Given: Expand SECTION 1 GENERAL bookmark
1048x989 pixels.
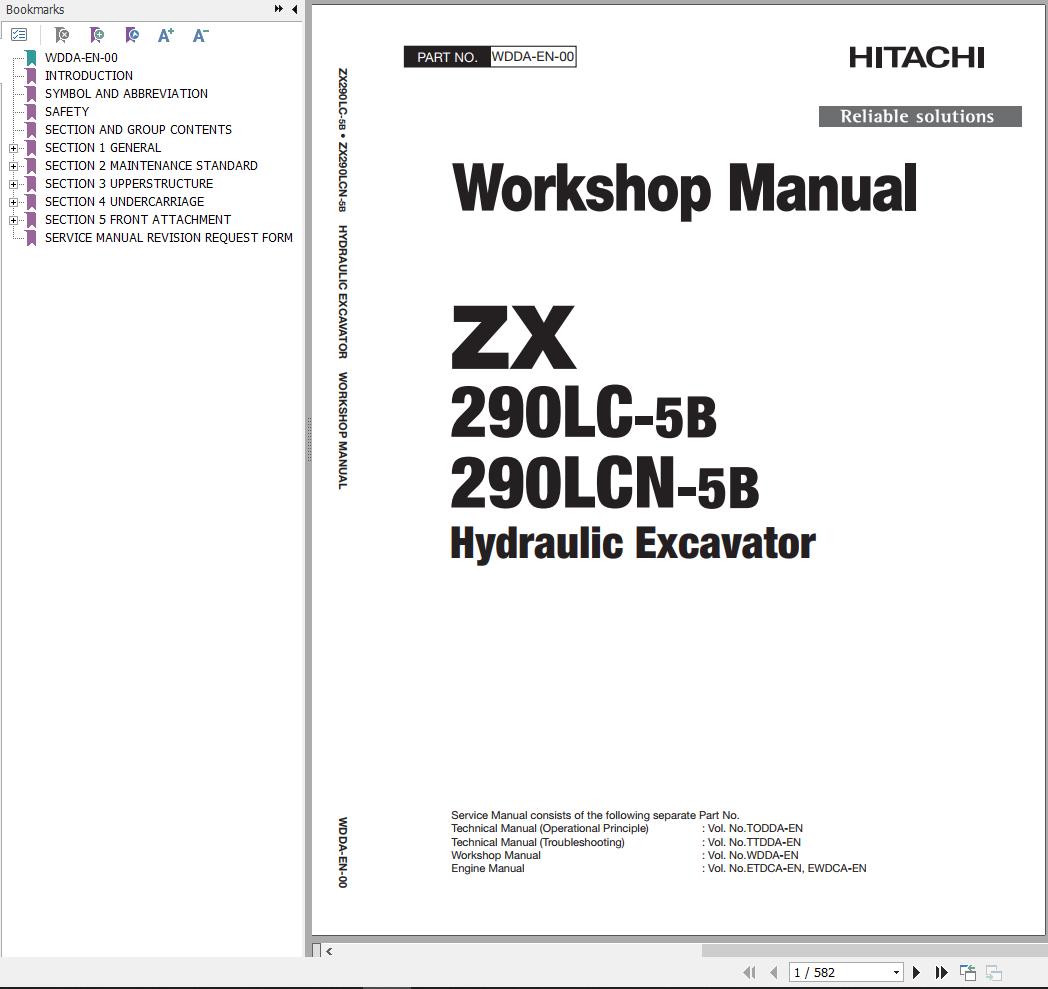Looking at the screenshot, I should 13,148.
